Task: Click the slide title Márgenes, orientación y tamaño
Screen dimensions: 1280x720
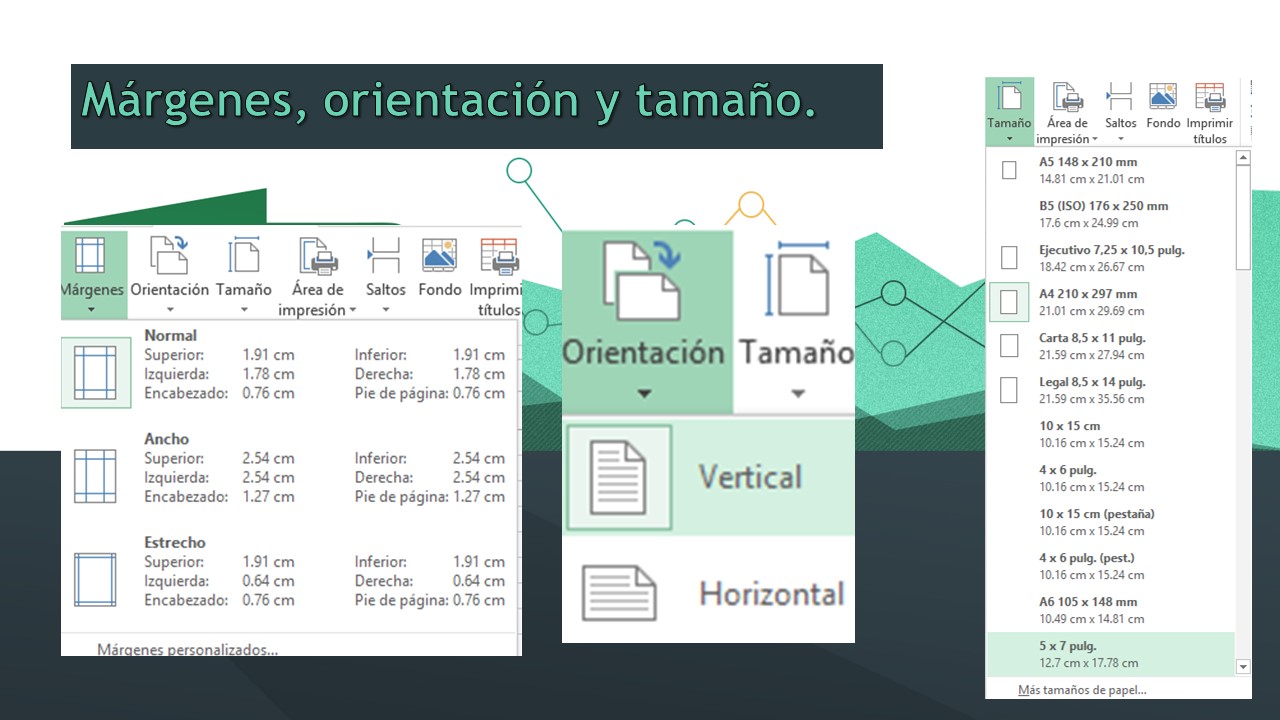Action: pos(448,102)
